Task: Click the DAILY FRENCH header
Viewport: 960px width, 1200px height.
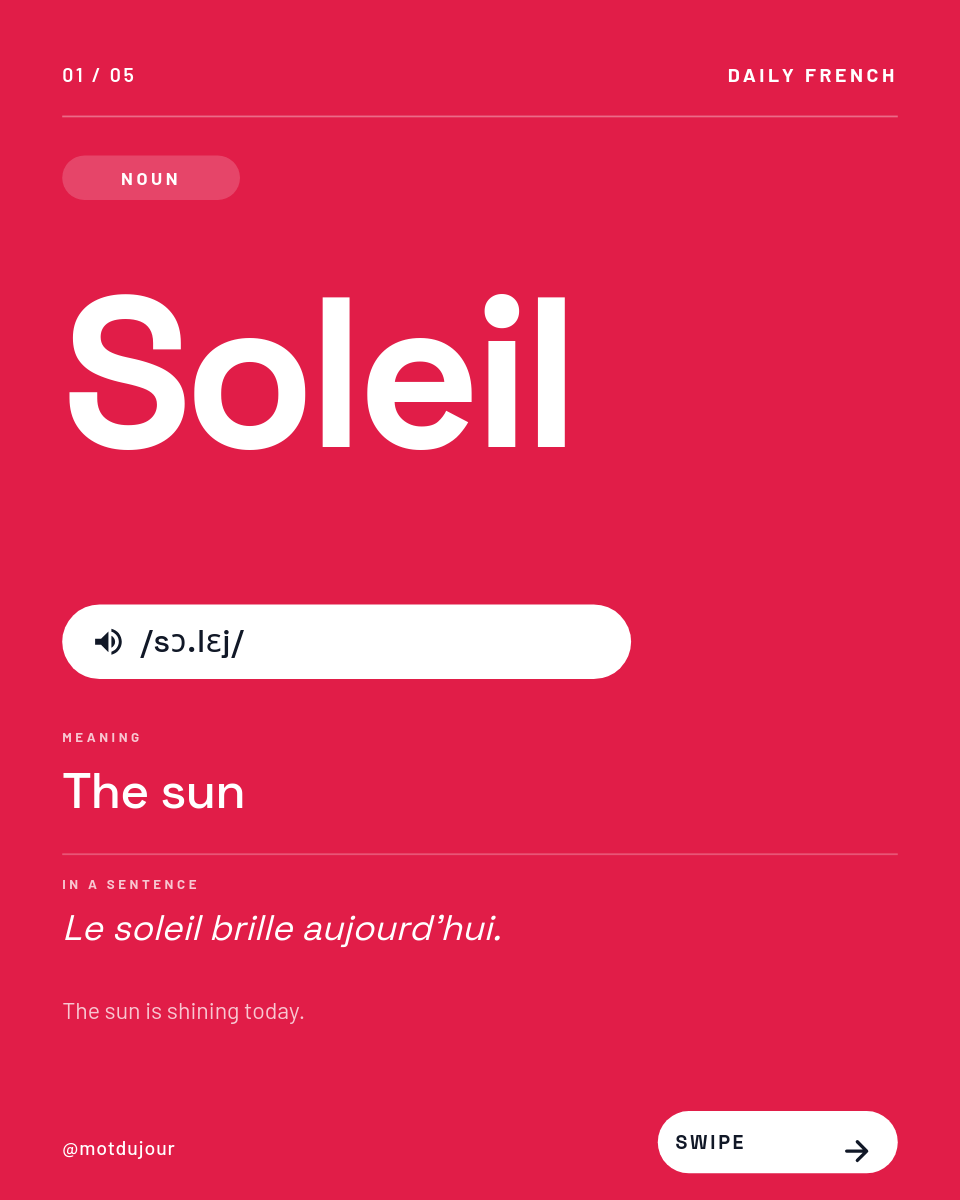Action: (812, 76)
